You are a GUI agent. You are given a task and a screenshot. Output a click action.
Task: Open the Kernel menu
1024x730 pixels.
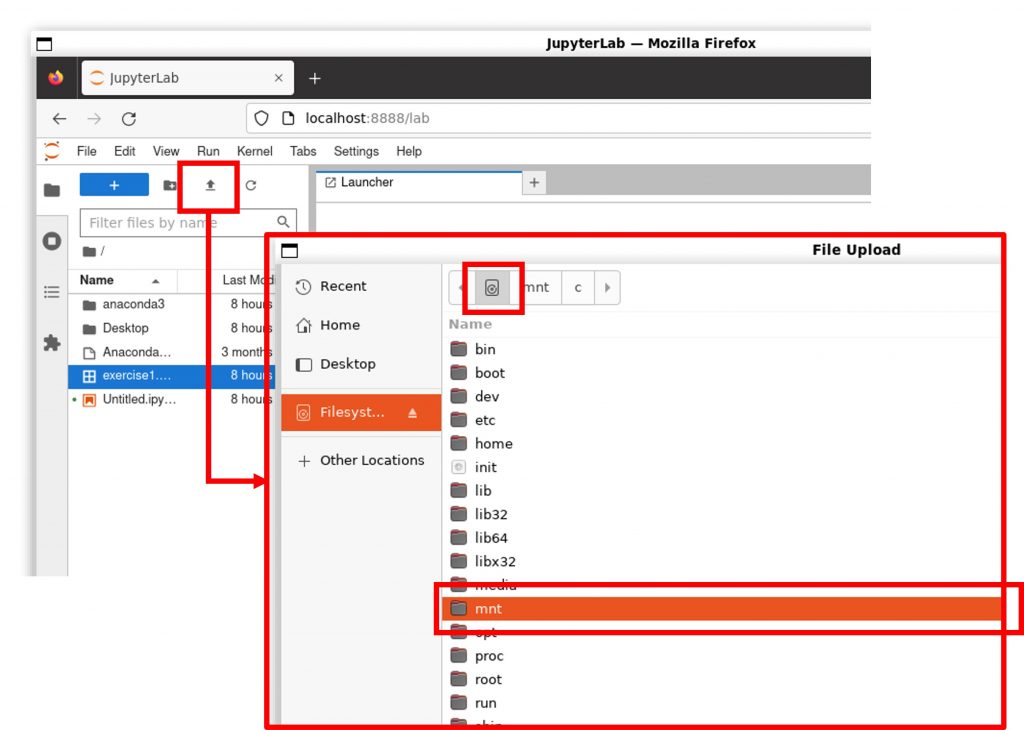coord(254,152)
